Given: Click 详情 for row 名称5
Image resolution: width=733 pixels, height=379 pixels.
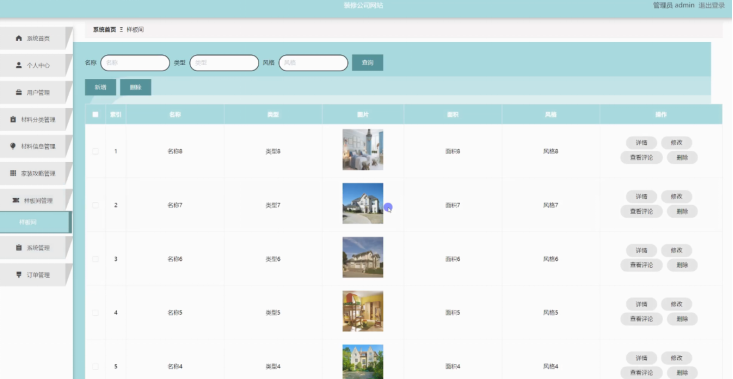Looking at the screenshot, I should tap(641, 304).
